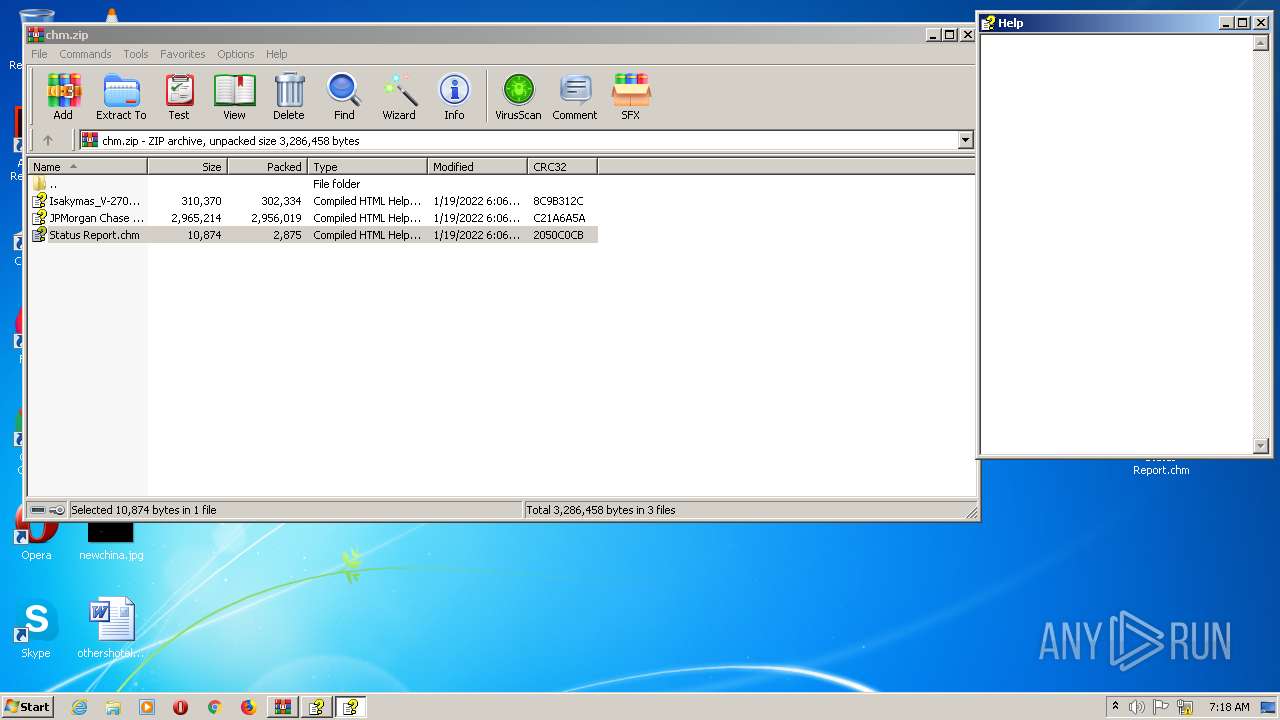Viewport: 1280px width, 720px height.
Task: Select Isakymas_V-270 chm file
Action: tap(313, 201)
